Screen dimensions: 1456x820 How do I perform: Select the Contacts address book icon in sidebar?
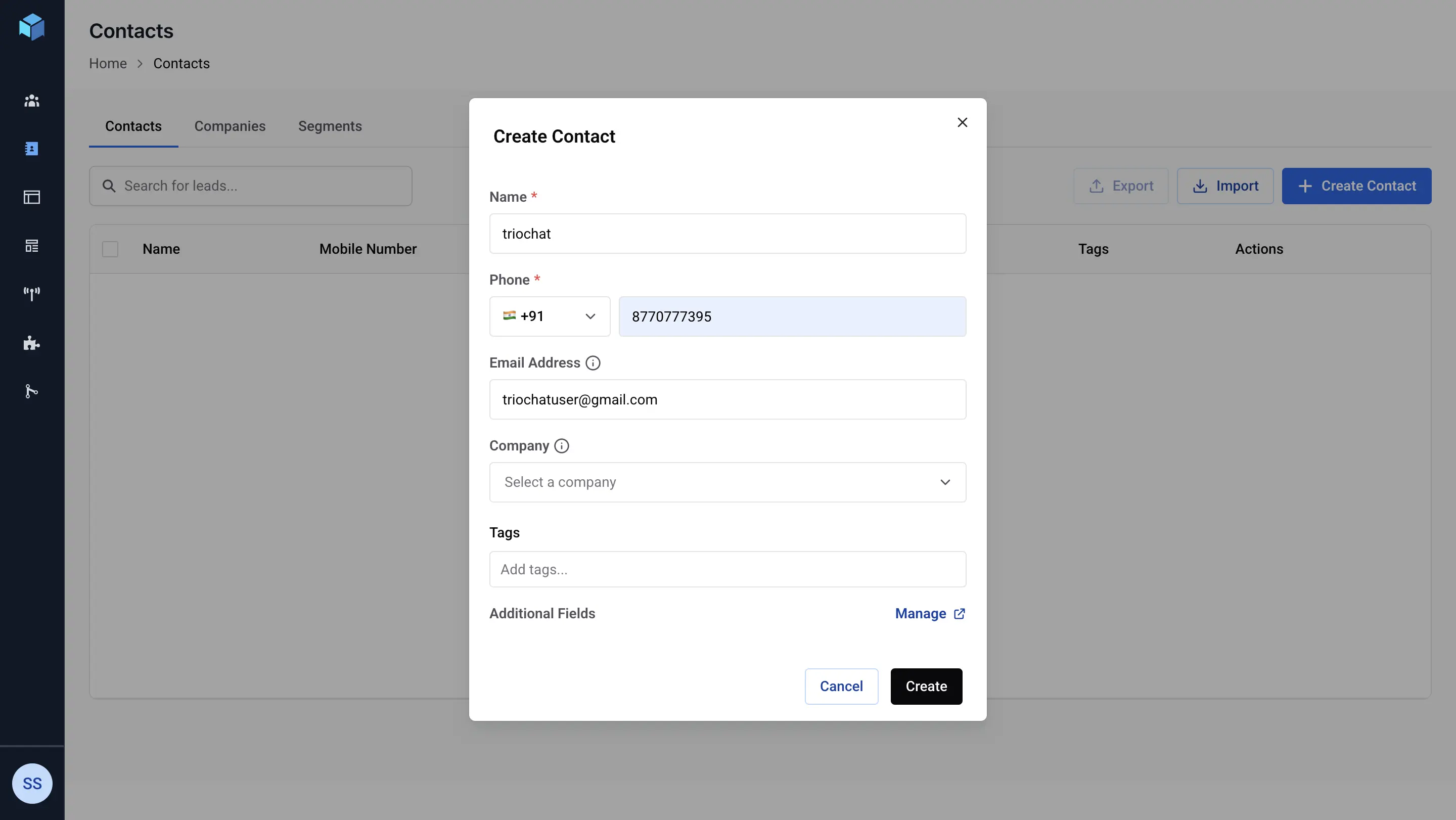pos(32,149)
